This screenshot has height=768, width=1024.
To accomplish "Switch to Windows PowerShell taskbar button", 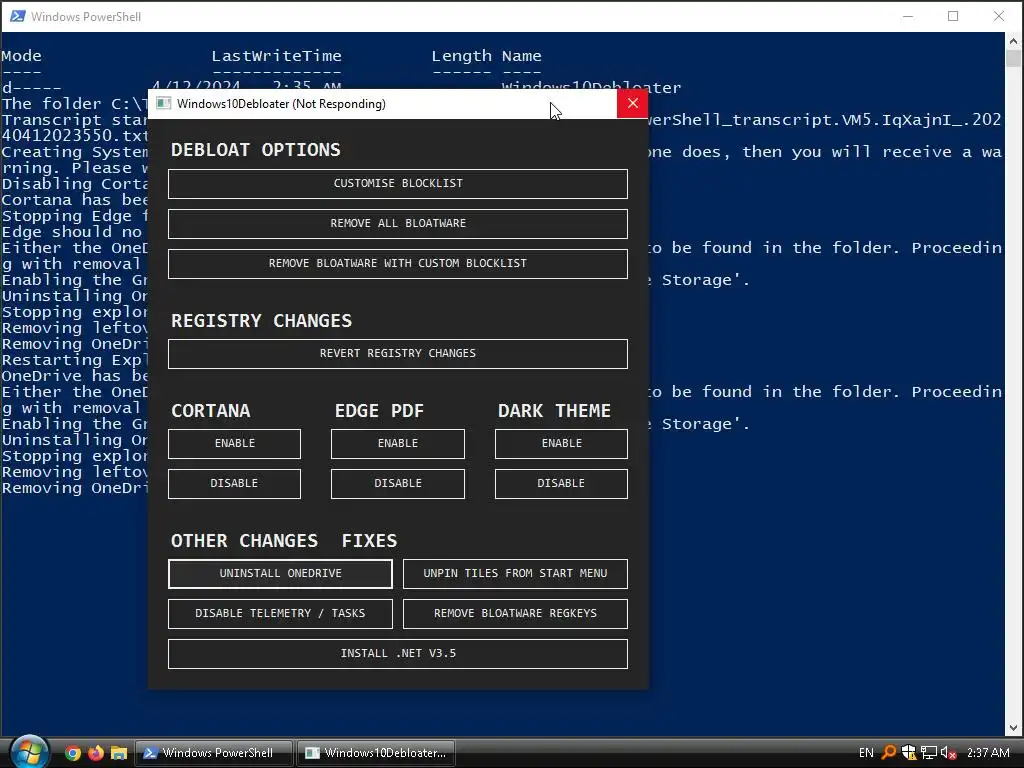I will 214,753.
